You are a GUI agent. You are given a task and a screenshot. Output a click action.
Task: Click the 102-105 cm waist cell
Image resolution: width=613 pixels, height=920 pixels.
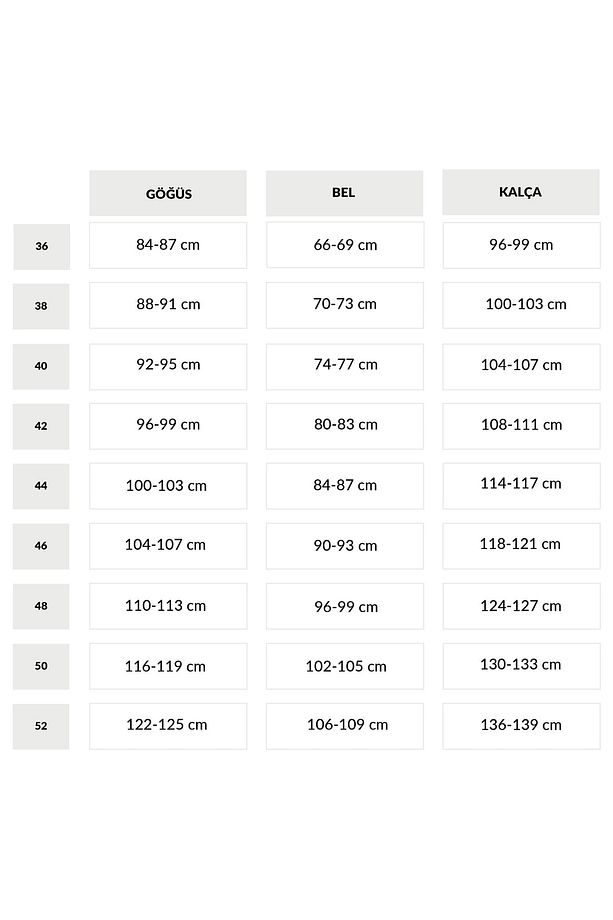(x=344, y=667)
